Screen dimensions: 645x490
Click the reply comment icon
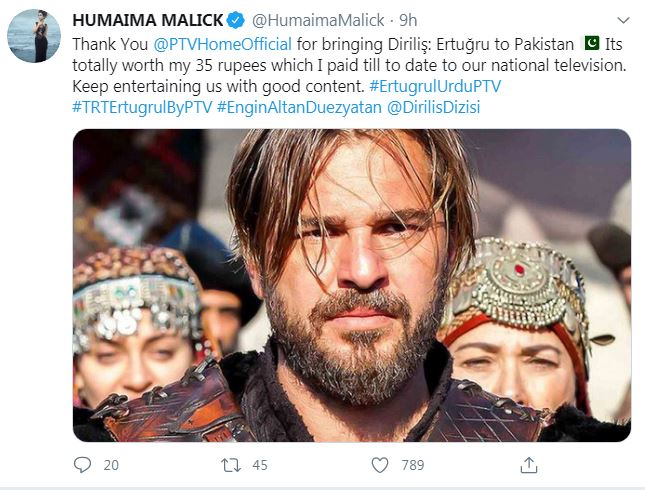coord(82,465)
